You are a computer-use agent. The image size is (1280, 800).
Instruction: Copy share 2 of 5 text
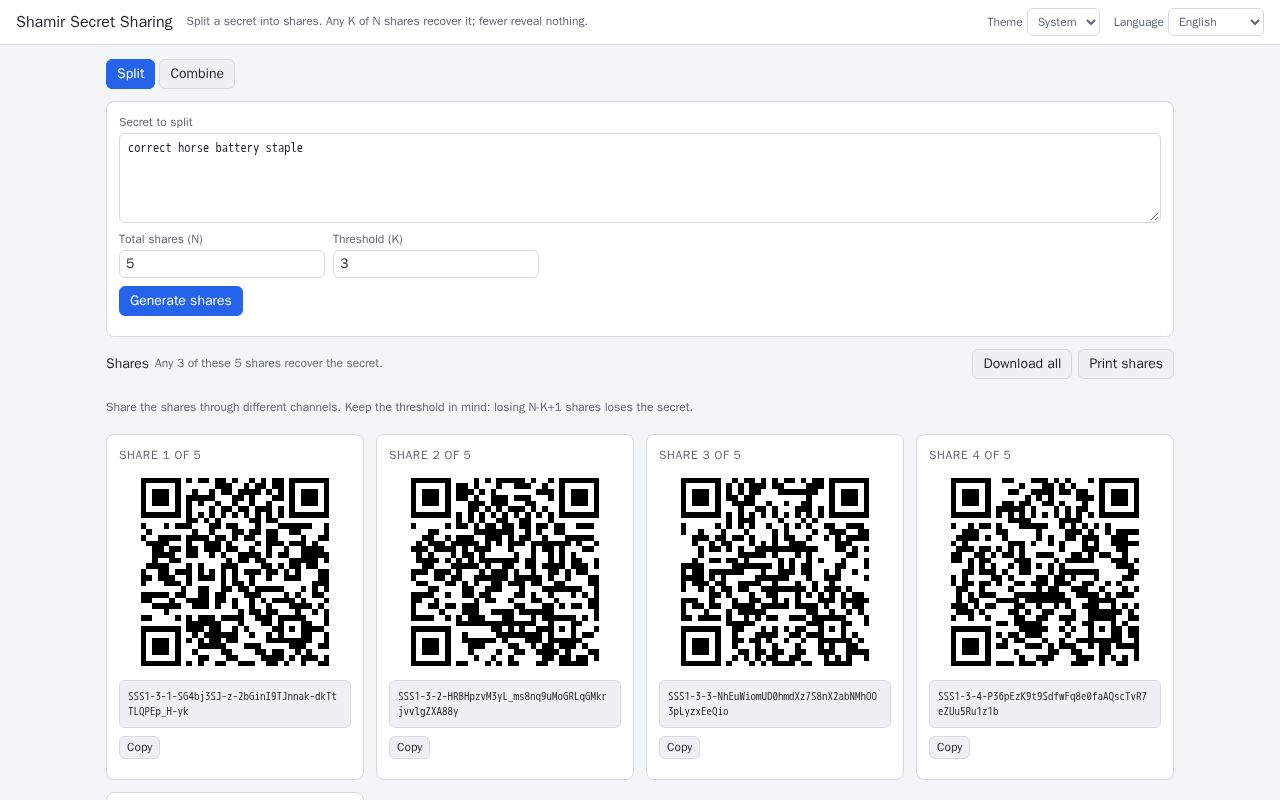410,747
